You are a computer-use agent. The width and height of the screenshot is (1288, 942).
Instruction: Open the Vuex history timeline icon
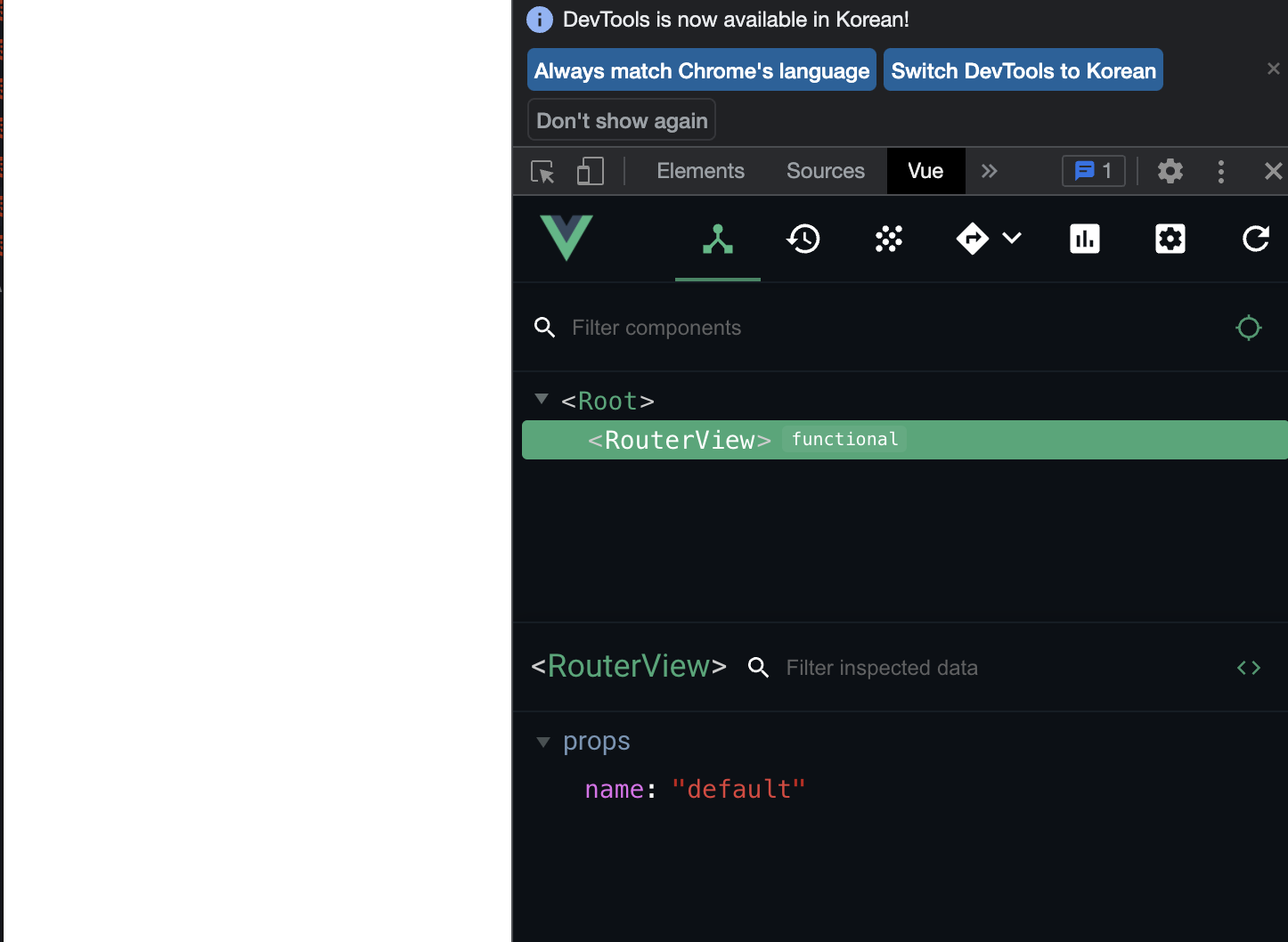click(803, 239)
